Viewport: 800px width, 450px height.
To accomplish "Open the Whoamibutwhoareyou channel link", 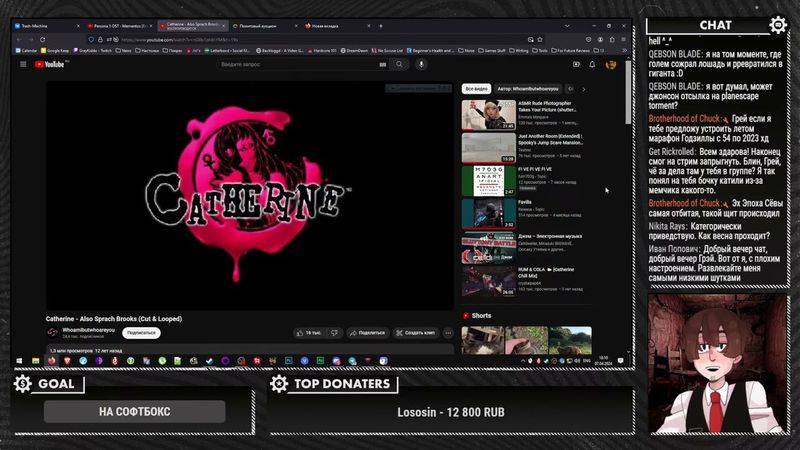I will 88,327.
